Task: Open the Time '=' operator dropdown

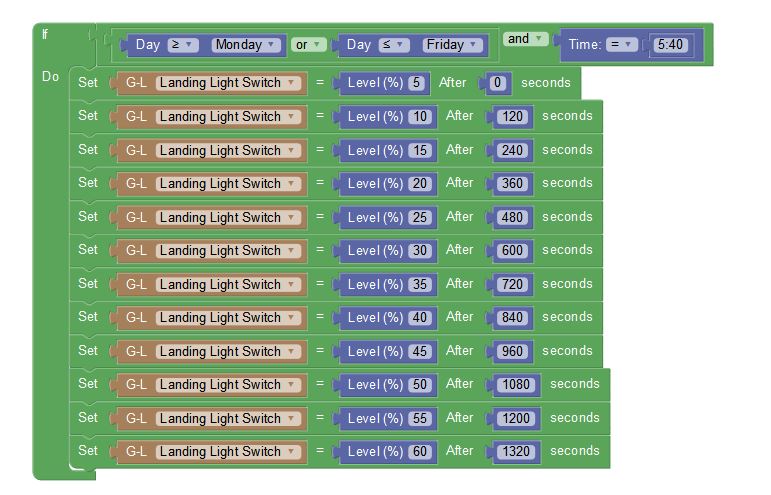Action: 622,45
